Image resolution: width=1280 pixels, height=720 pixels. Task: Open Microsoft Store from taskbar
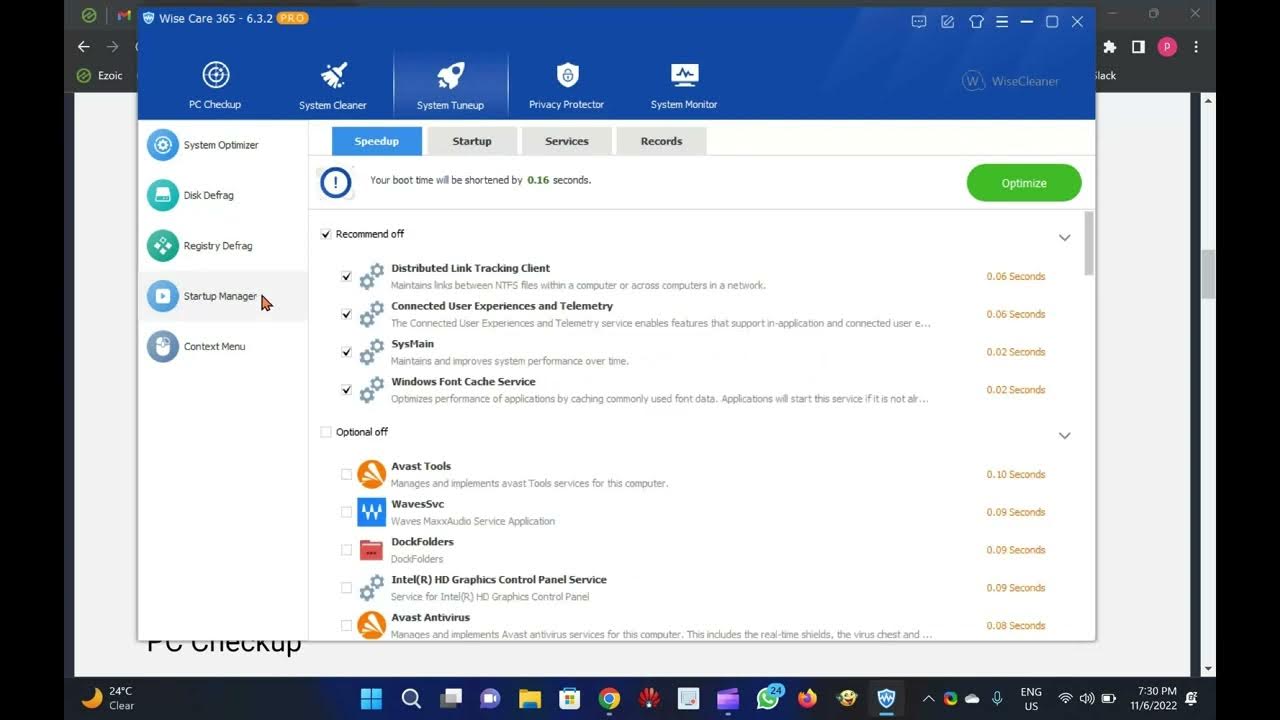point(569,698)
